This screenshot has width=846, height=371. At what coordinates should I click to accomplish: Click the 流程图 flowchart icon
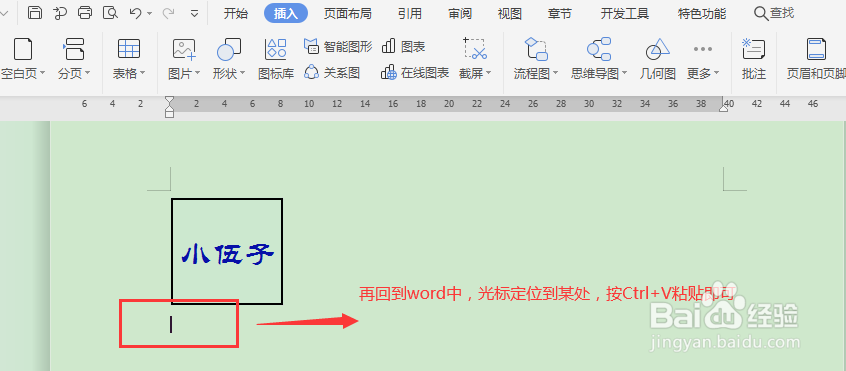pos(536,49)
